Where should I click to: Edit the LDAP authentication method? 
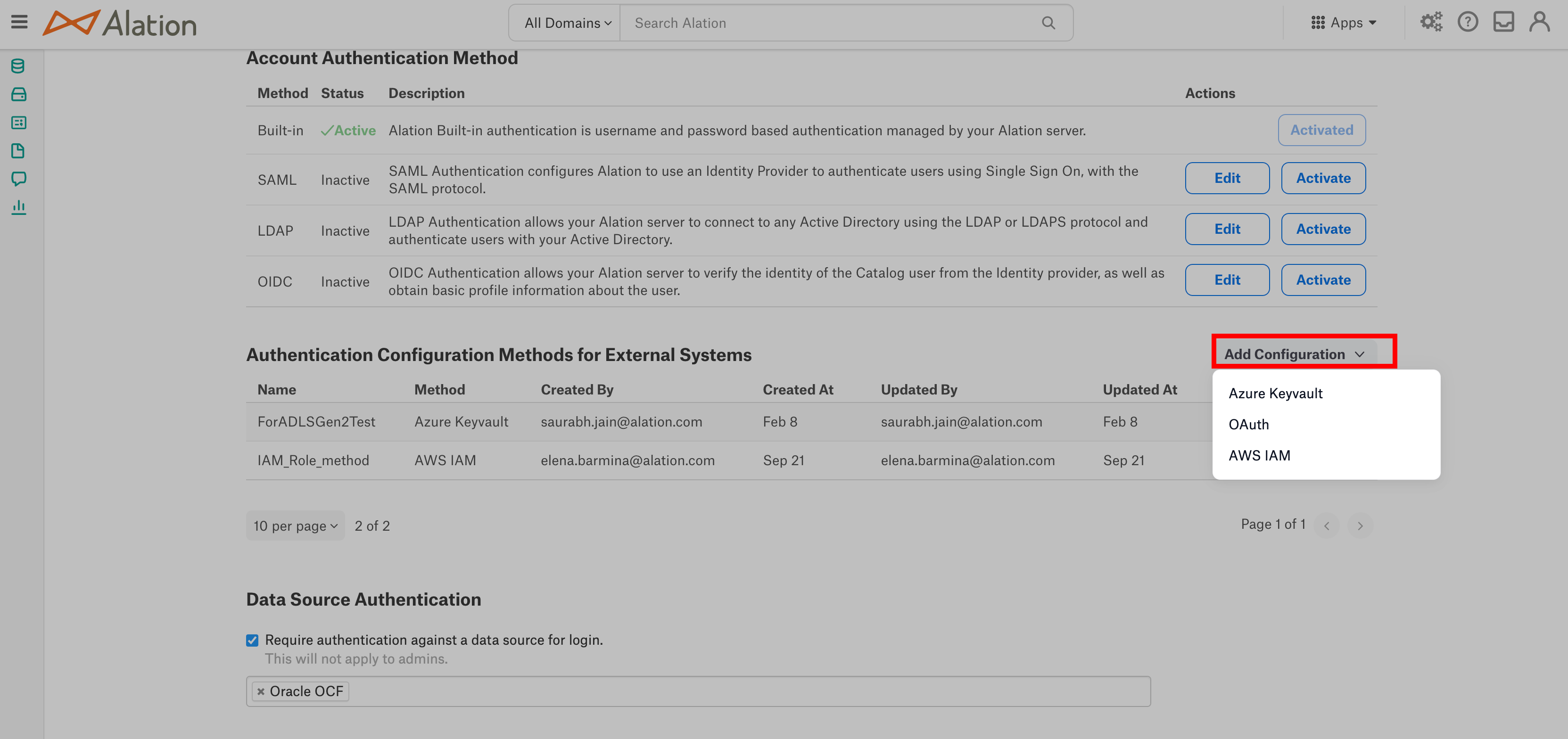tap(1227, 230)
